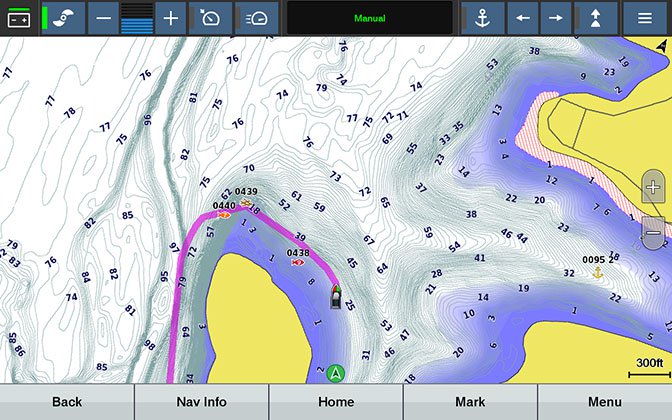Increase motor speed with plus button

point(171,18)
